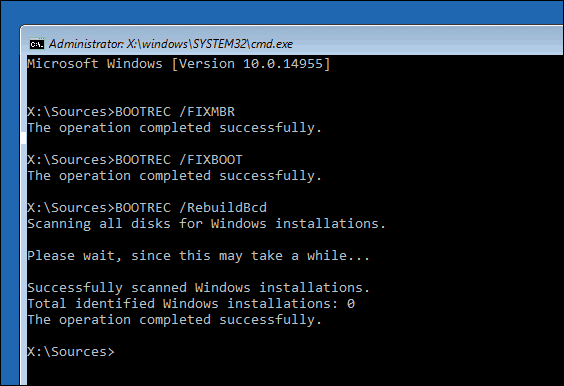
Task: Click the final 'operation completed successfully' message
Action: (174, 320)
